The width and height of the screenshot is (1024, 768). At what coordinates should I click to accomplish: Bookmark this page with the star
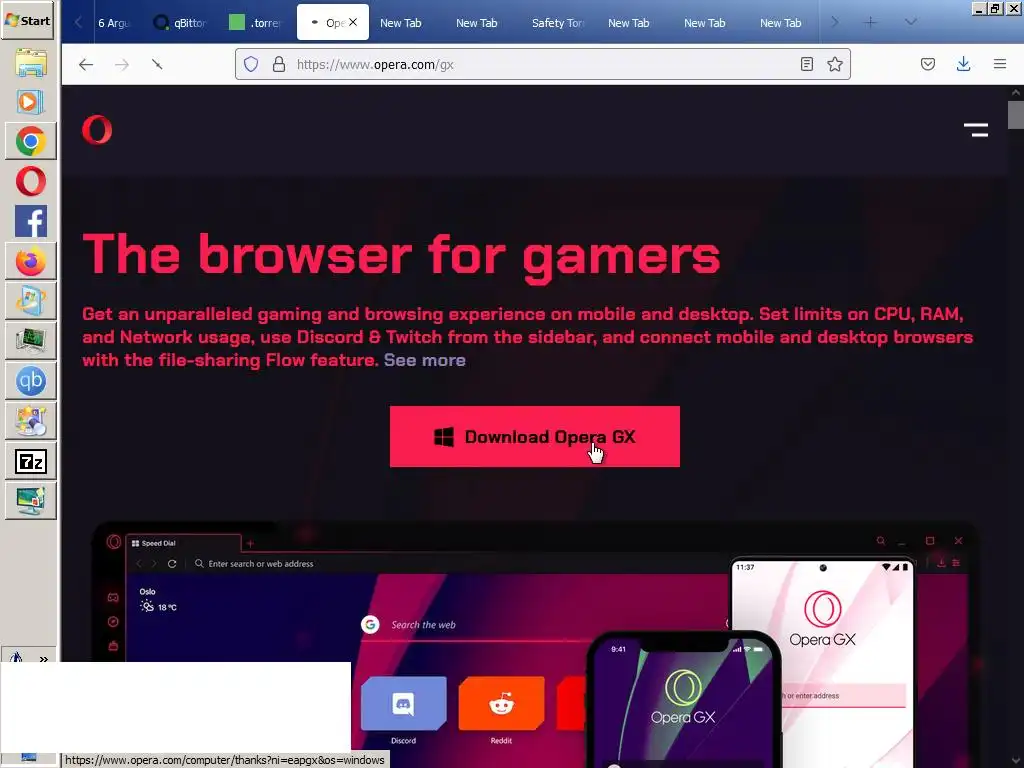(x=835, y=64)
